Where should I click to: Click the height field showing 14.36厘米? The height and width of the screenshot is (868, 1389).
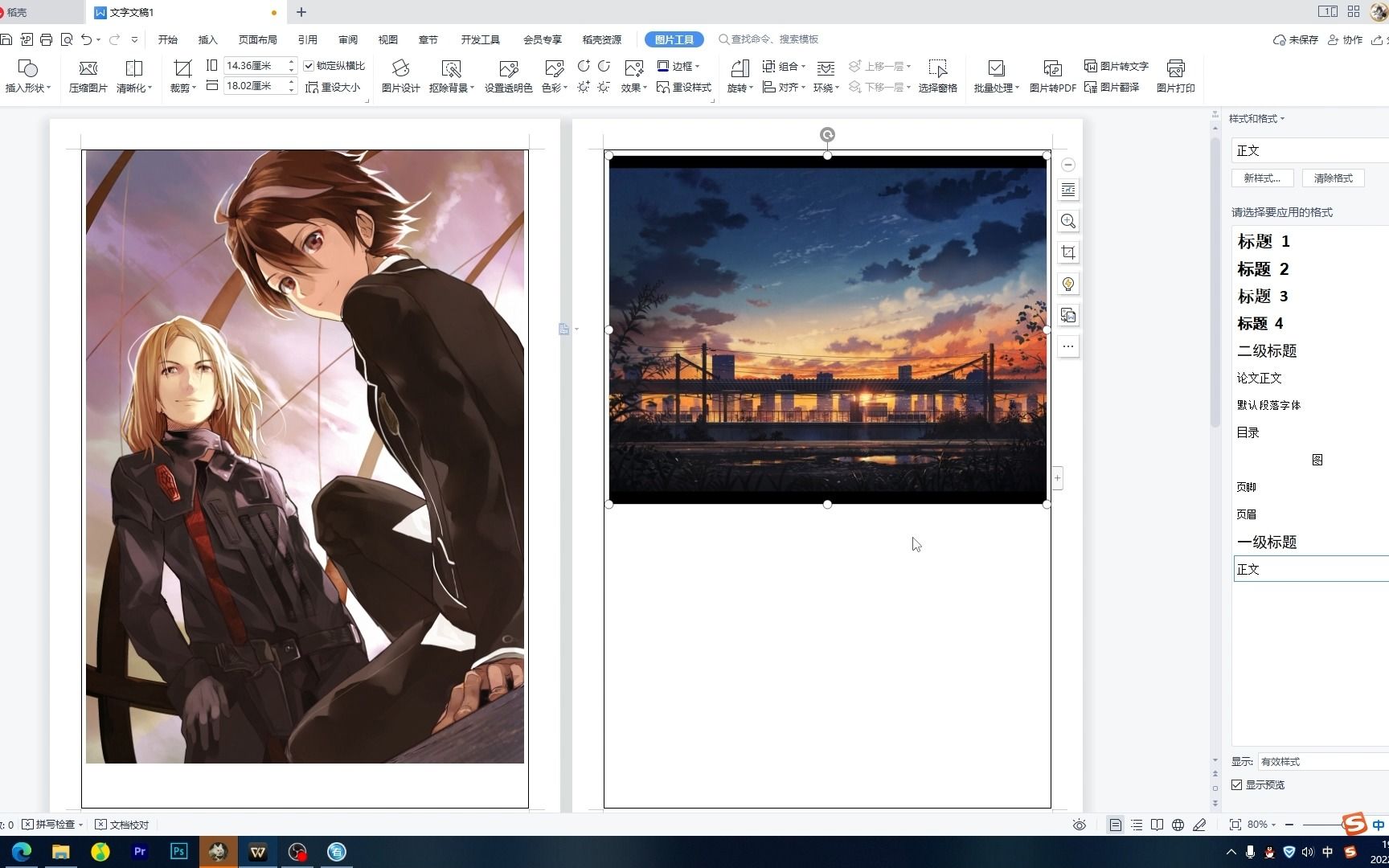255,66
